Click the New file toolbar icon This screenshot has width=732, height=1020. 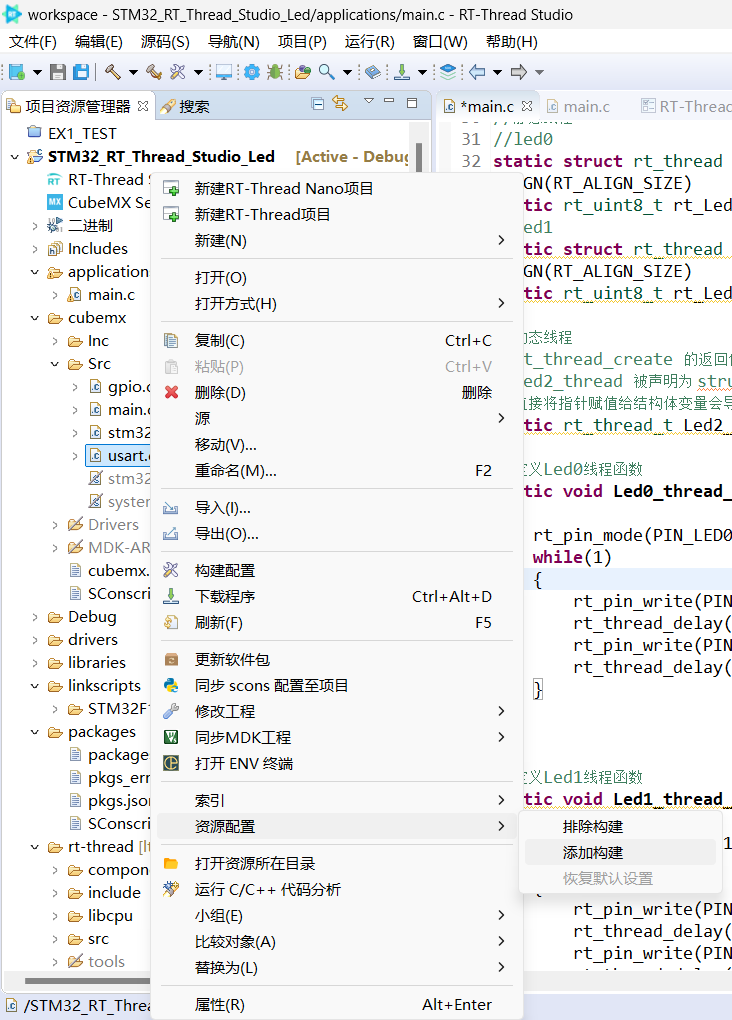pyautogui.click(x=17, y=72)
